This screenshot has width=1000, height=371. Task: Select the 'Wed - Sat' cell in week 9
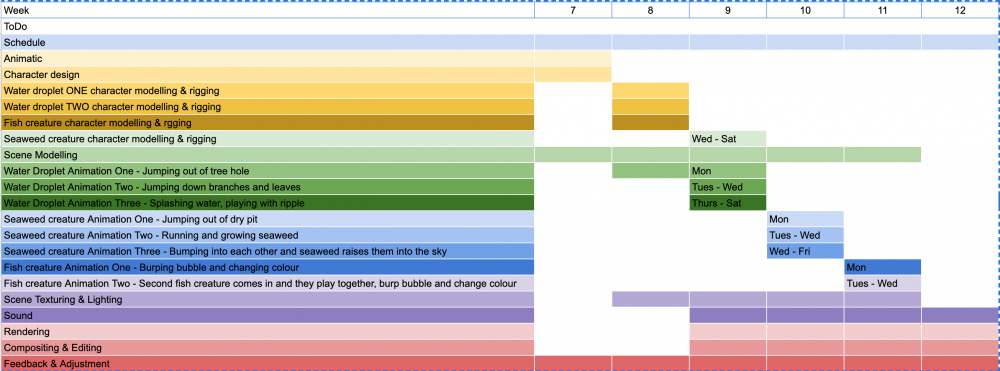[728, 138]
